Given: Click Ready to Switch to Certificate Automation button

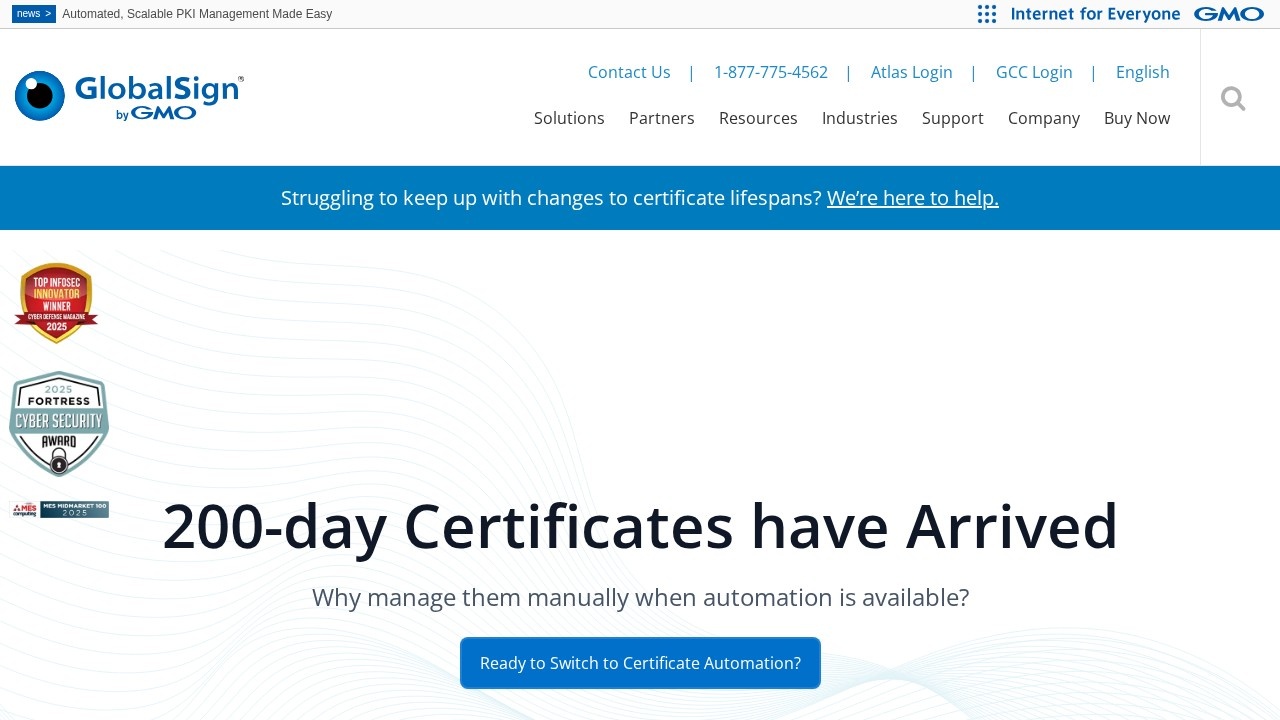Looking at the screenshot, I should (x=640, y=663).
